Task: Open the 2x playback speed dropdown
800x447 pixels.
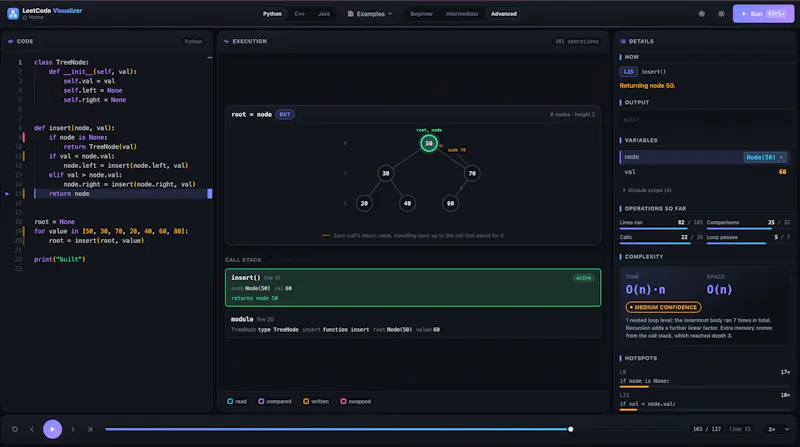Action: click(779, 429)
